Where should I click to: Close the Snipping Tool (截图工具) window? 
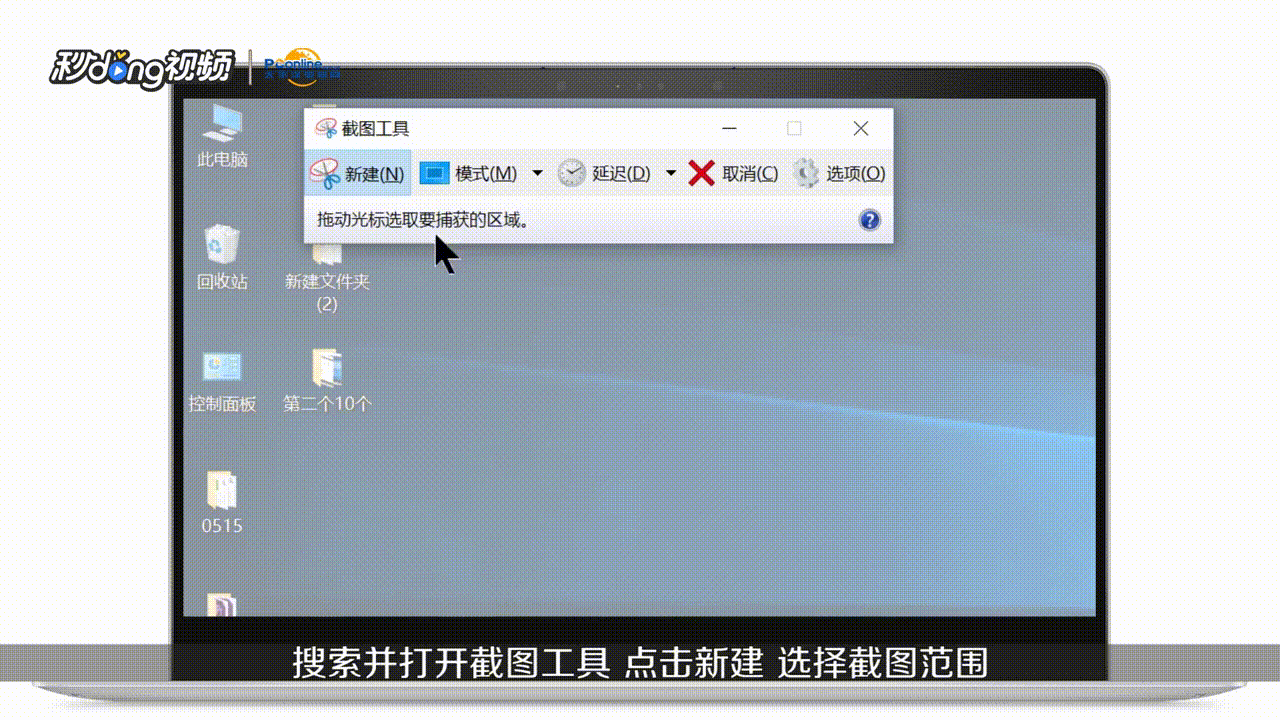(x=861, y=129)
